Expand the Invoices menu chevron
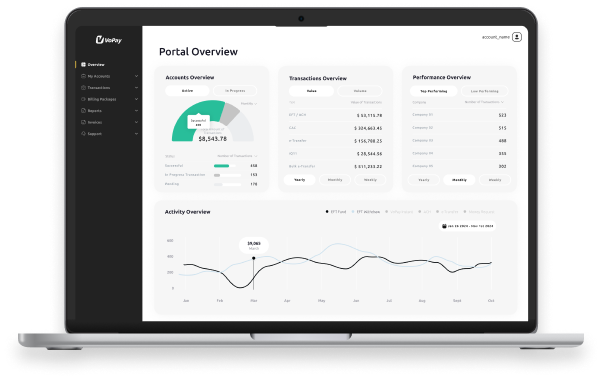The image size is (602, 379). click(136, 122)
